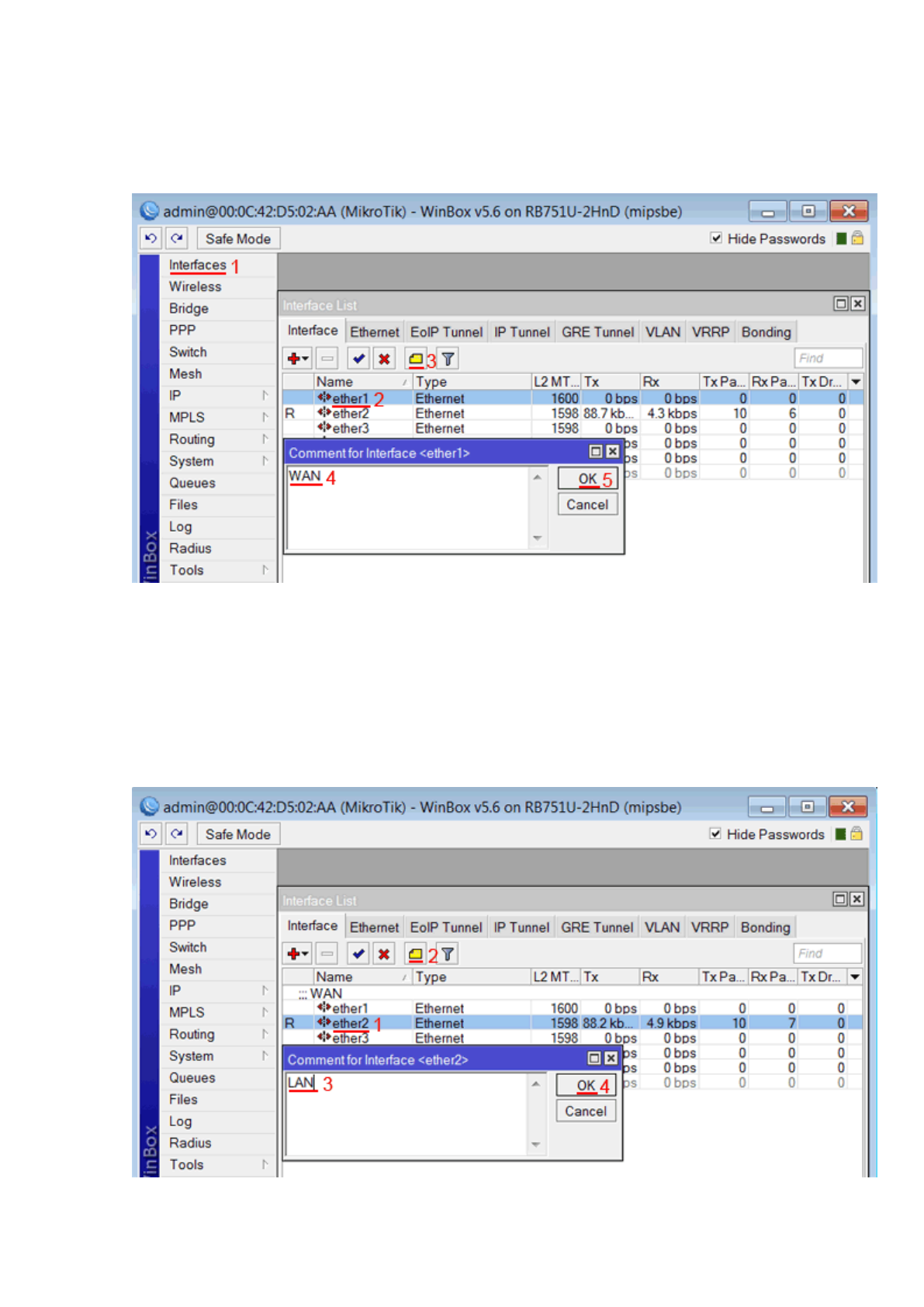Screen dimensions: 924x1307
Task: Switch to Bonding tab in lower Interface List
Action: click(765, 927)
